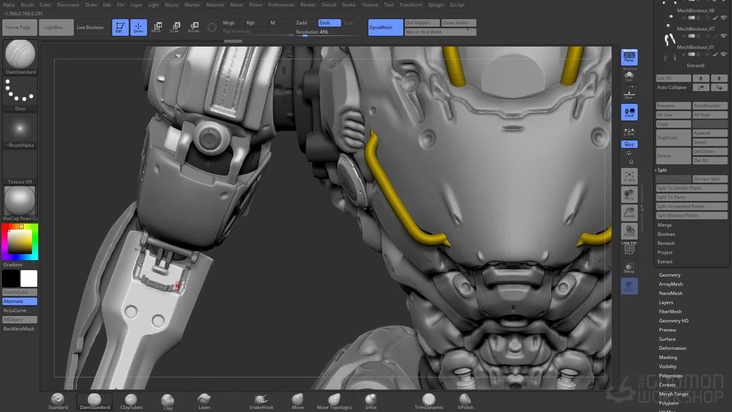Viewport: 732px width, 412px height.
Task: Expand the Geometry palette section
Action: pos(669,275)
